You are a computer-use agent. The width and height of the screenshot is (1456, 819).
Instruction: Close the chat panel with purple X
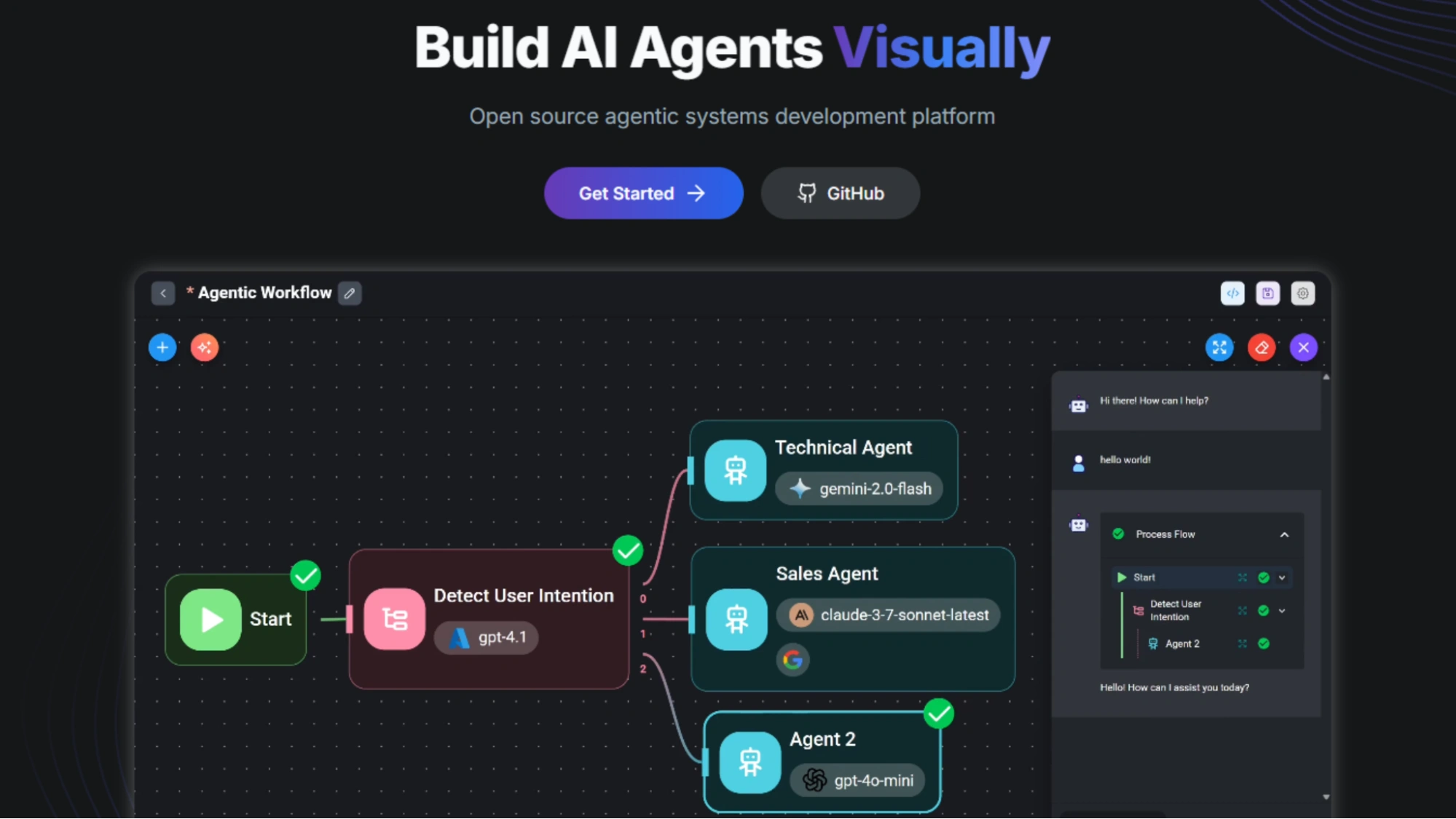1304,347
